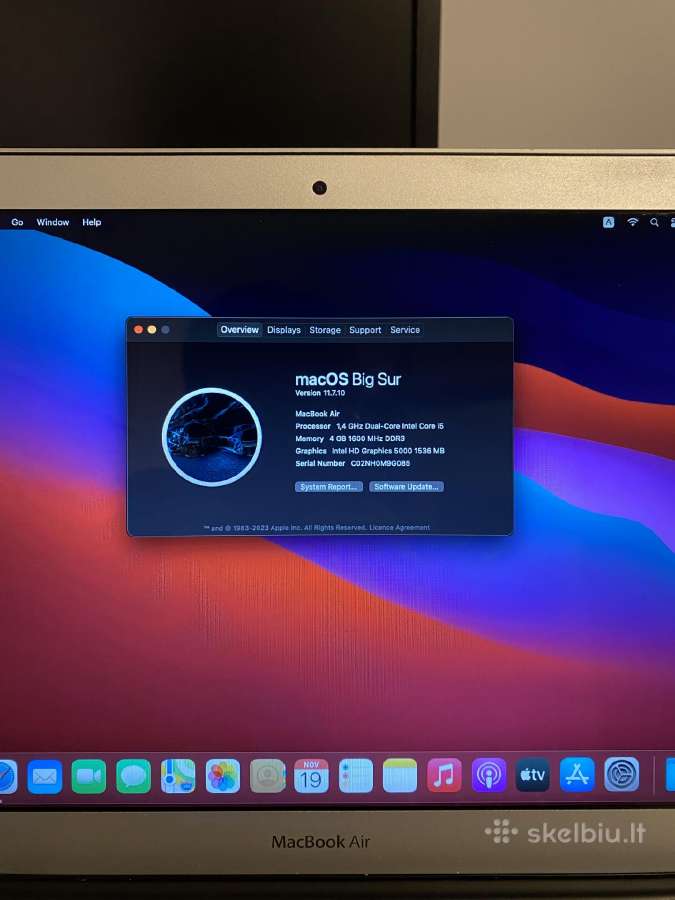Image resolution: width=675 pixels, height=900 pixels.
Task: Click the Software Update button
Action: (x=406, y=487)
